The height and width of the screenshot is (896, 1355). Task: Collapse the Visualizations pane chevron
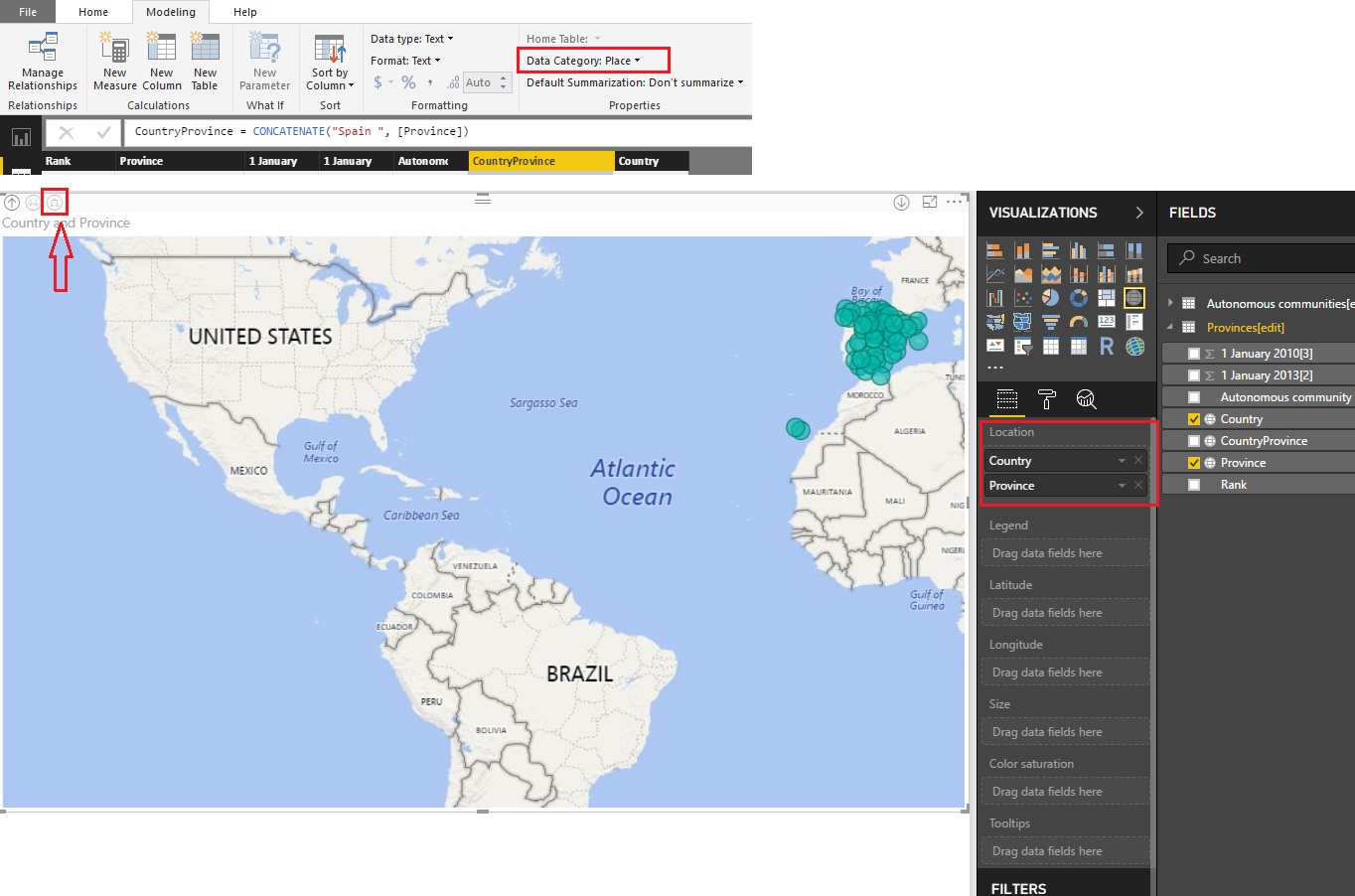coord(1139,213)
